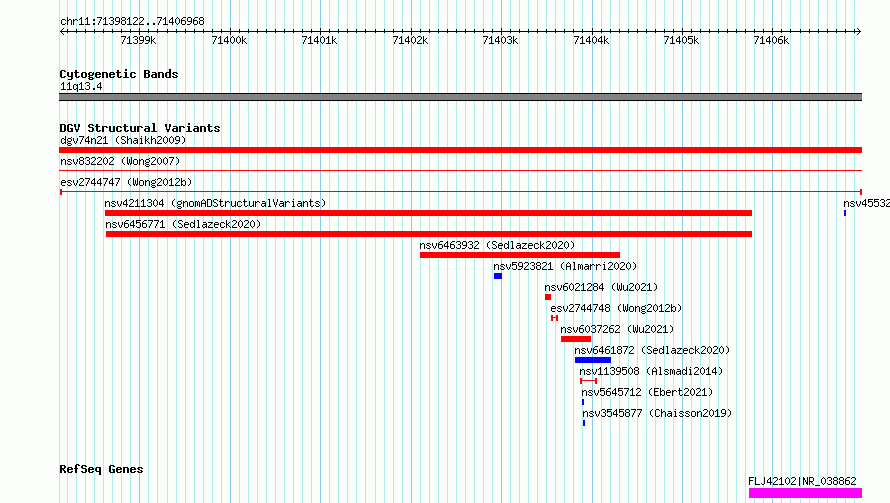The height and width of the screenshot is (503, 890).
Task: Click the Cytogenetic Bands track title
Action: click(x=119, y=74)
